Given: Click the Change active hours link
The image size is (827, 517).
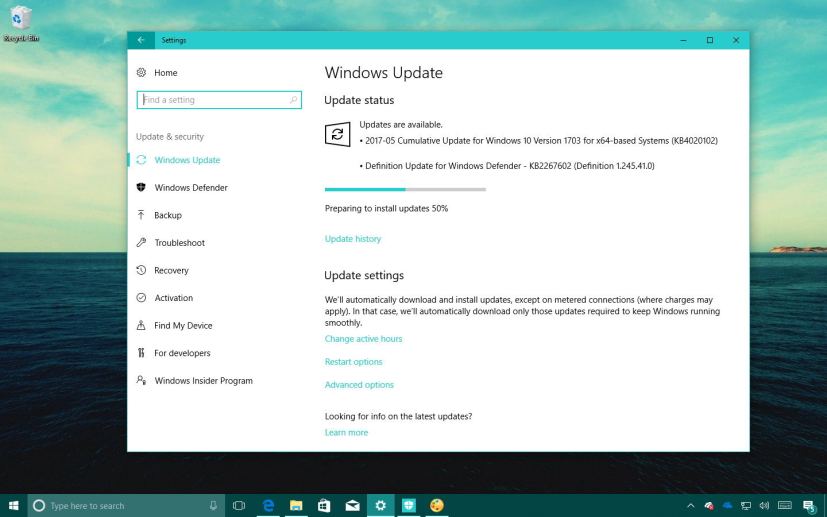Looking at the screenshot, I should [x=363, y=339].
